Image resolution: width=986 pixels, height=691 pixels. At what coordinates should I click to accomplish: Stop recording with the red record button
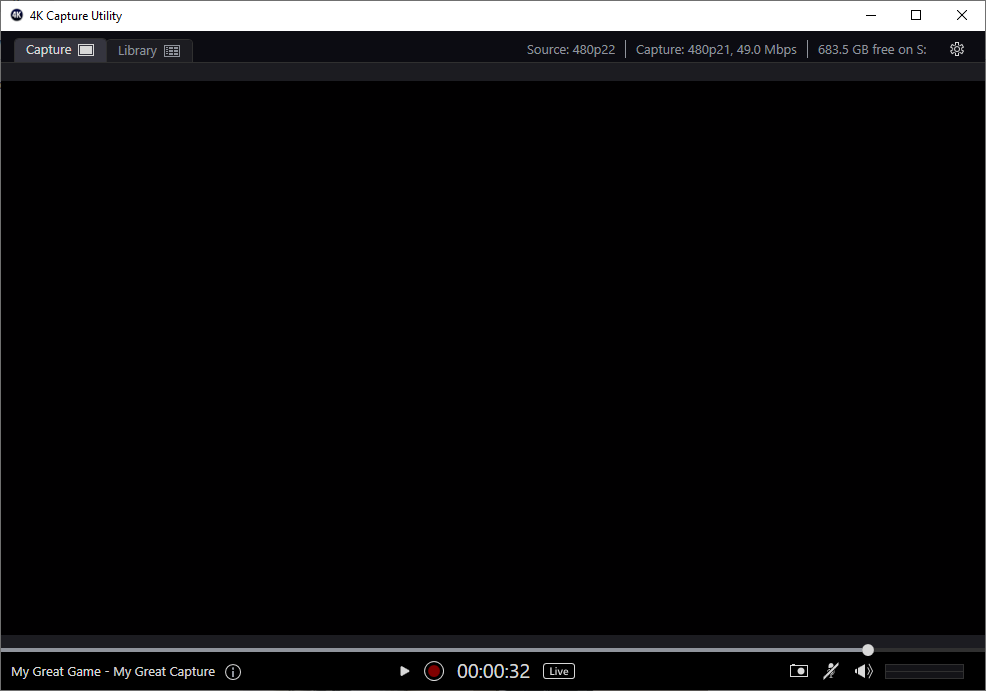coord(433,671)
